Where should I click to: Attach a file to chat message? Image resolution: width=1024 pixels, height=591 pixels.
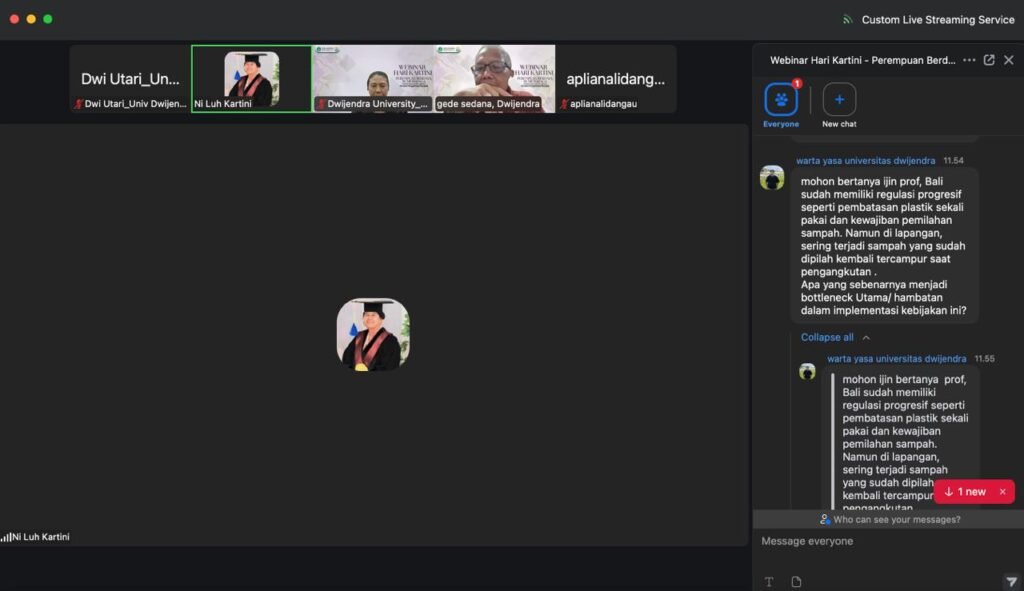pyautogui.click(x=796, y=581)
